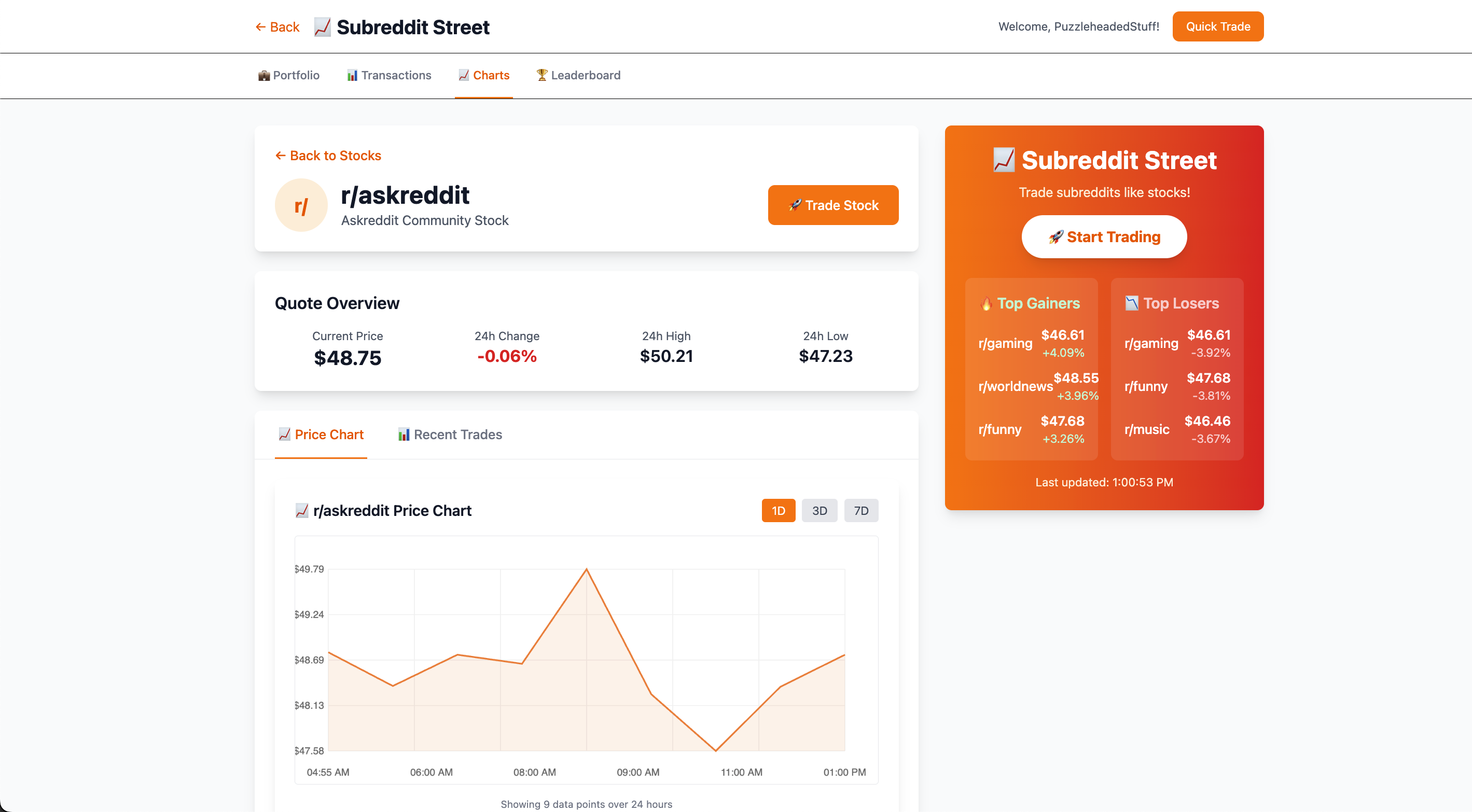Click the r/ askreddit avatar circle
The image size is (1472, 812).
[x=301, y=205]
